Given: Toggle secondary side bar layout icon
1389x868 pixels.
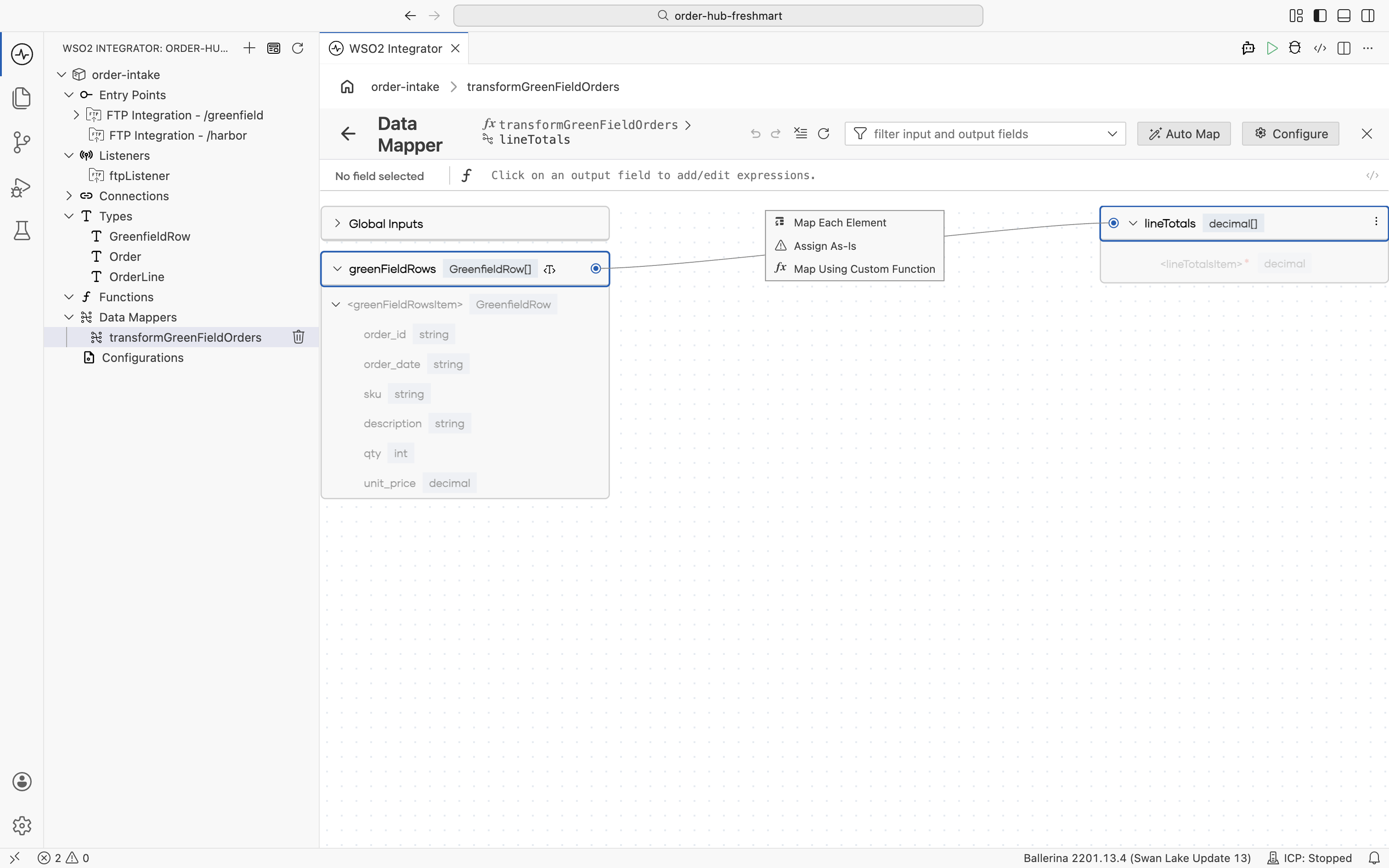Looking at the screenshot, I should [1368, 16].
